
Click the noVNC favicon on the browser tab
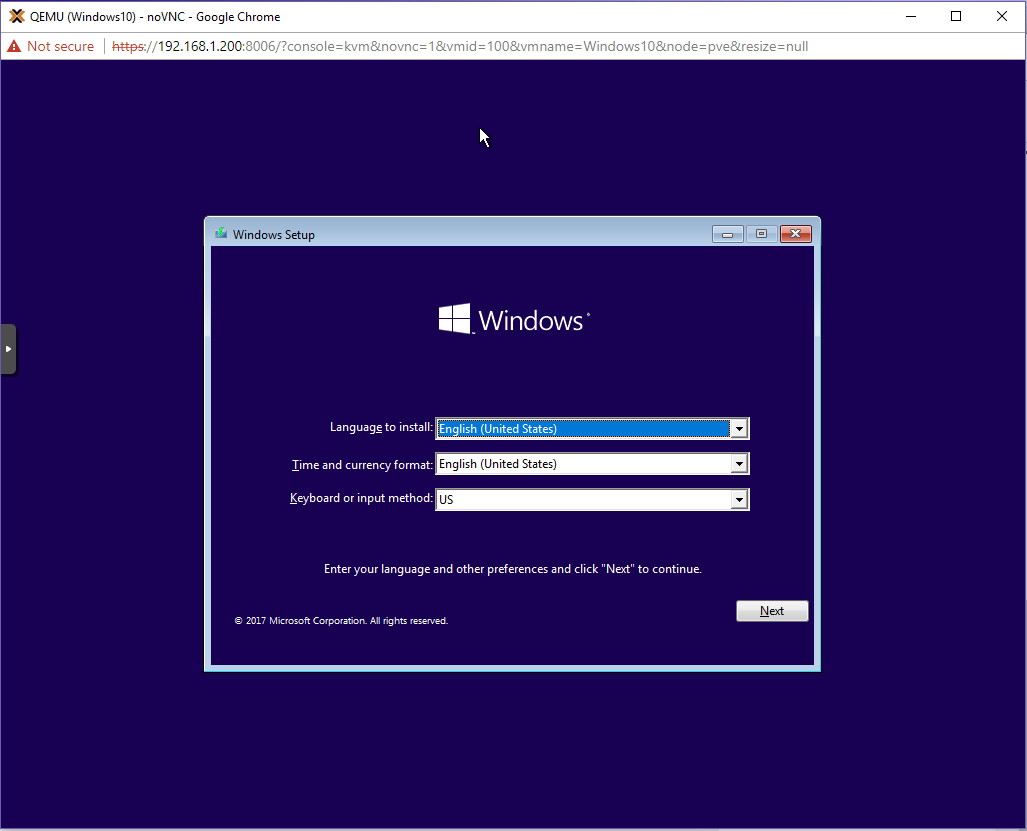pos(16,16)
